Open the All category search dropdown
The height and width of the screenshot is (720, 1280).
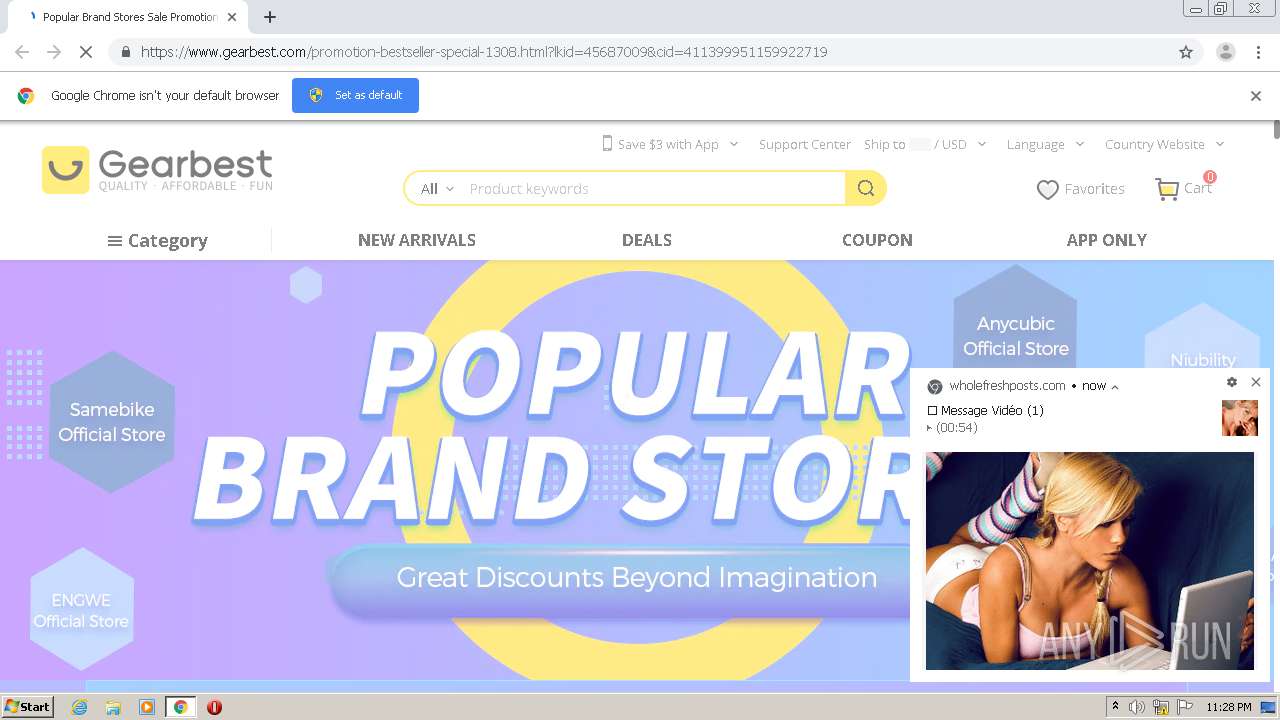pos(437,188)
